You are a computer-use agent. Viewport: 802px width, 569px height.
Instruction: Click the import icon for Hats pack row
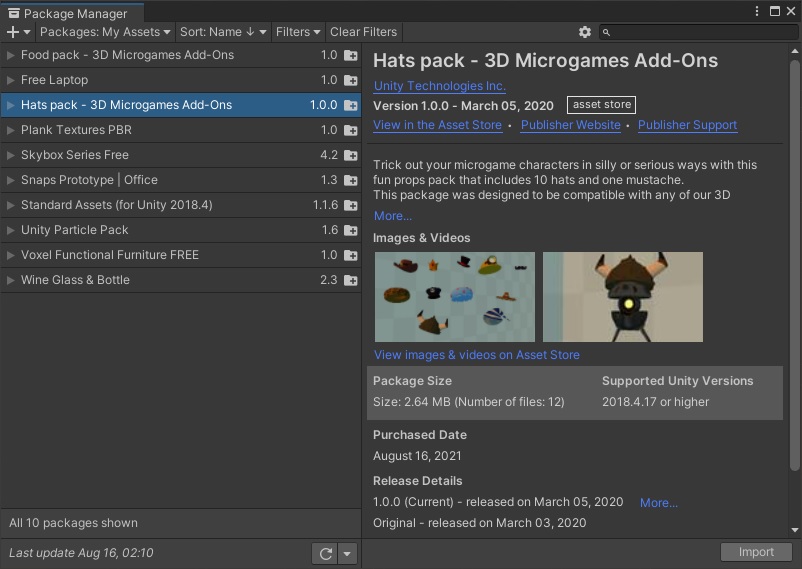click(350, 105)
